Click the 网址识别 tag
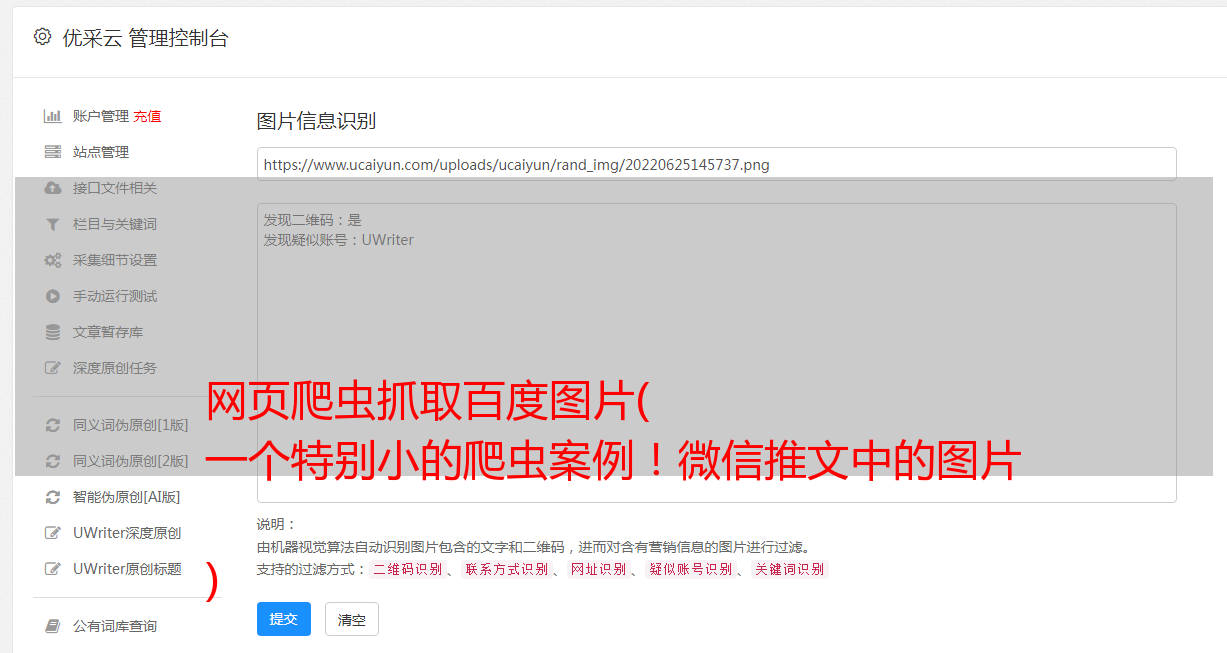This screenshot has height=653, width=1227. click(x=598, y=569)
